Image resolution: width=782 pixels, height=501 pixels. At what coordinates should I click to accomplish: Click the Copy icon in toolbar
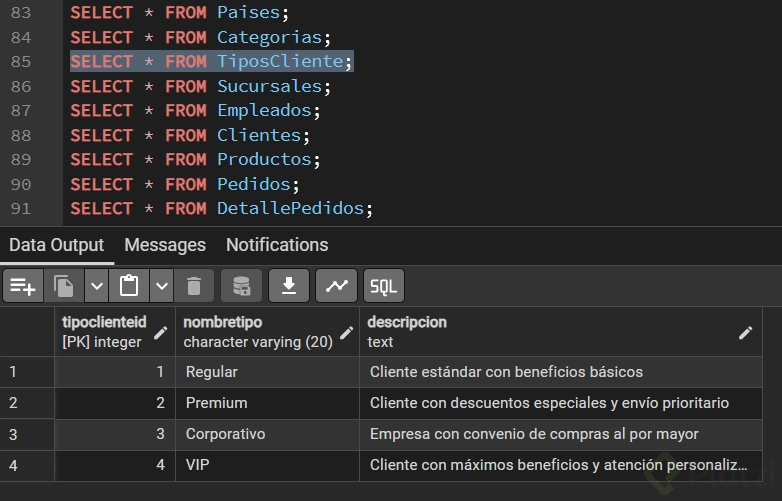point(65,286)
